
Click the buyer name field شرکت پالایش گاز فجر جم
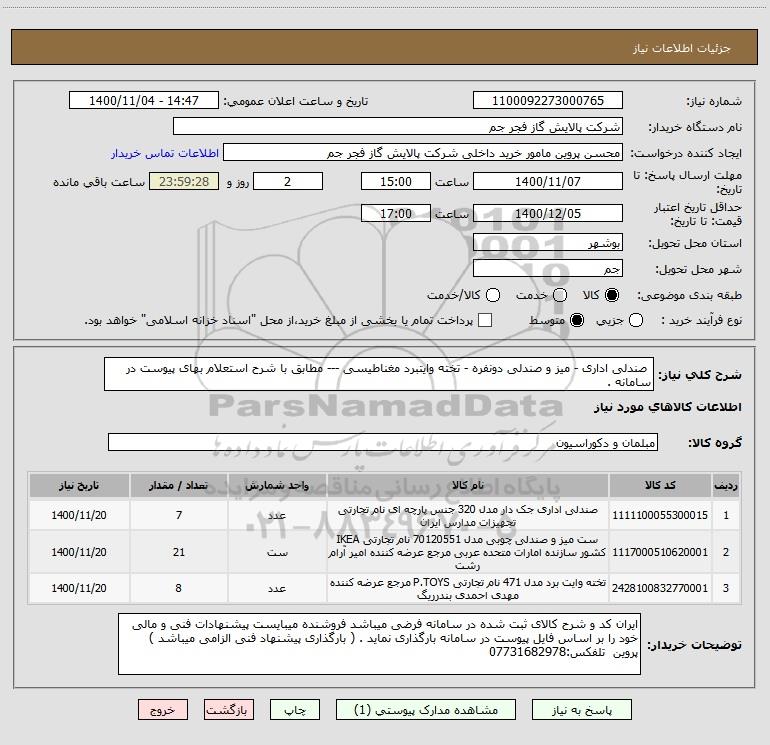tap(398, 126)
